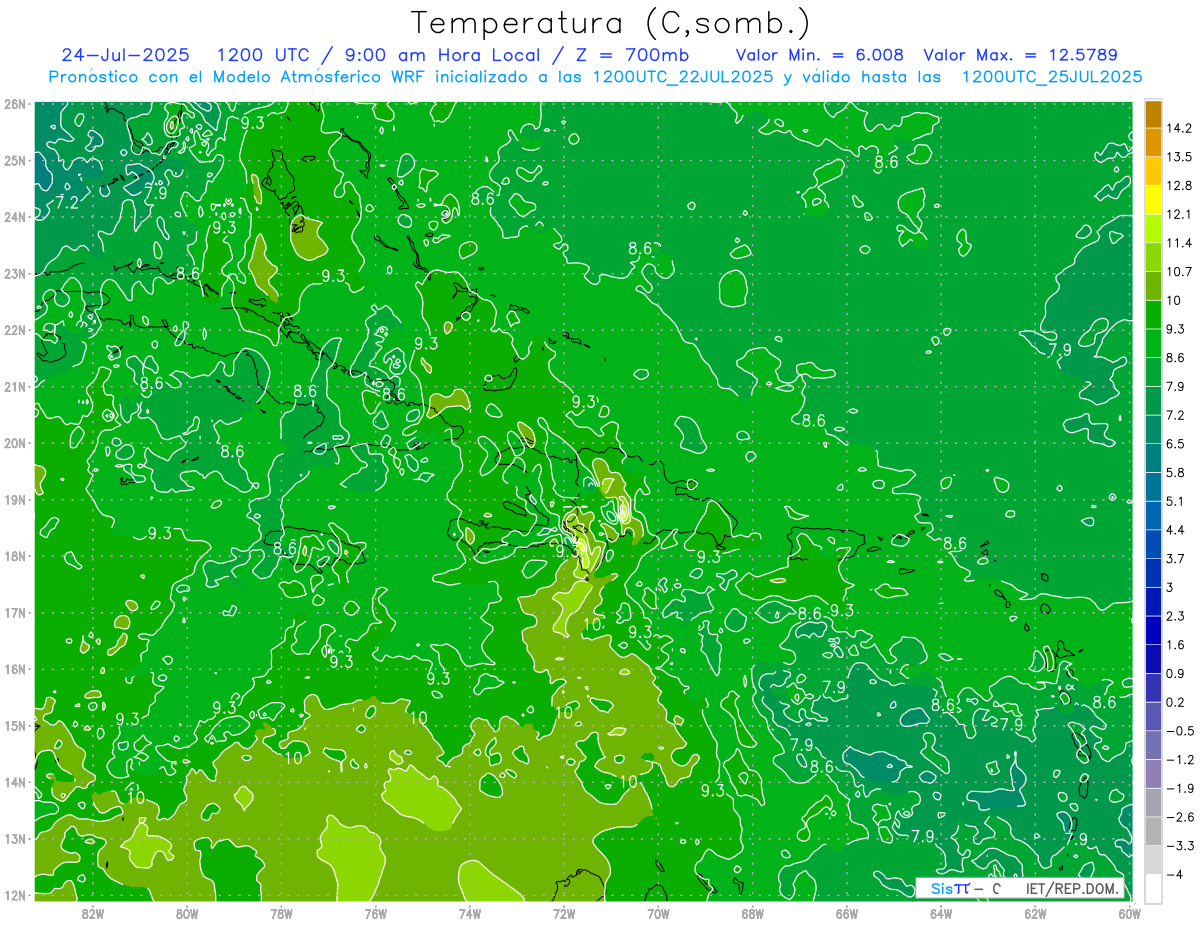Click the 12N latitude axis label

[15, 895]
